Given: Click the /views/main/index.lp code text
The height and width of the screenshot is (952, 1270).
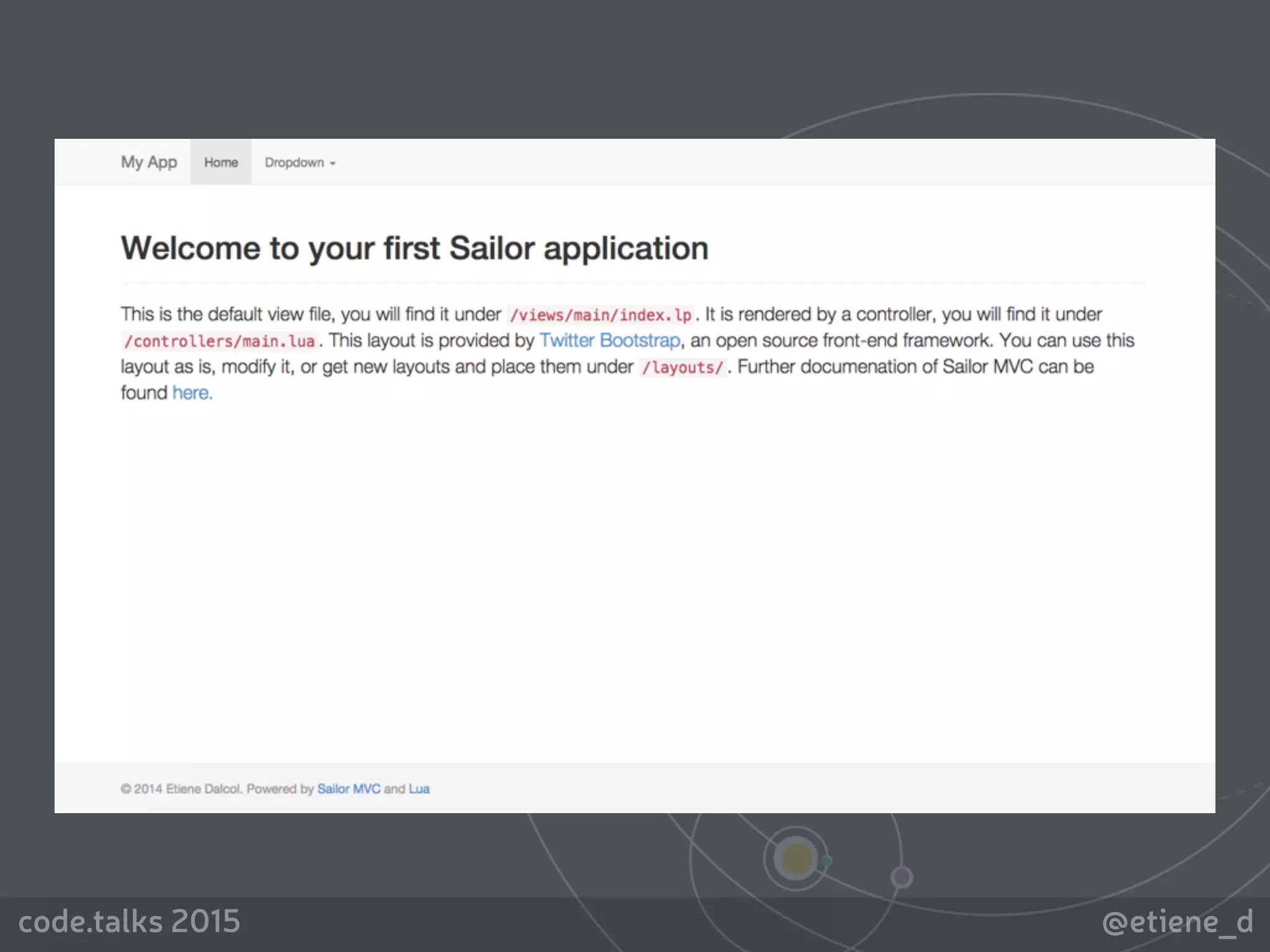Looking at the screenshot, I should [601, 315].
